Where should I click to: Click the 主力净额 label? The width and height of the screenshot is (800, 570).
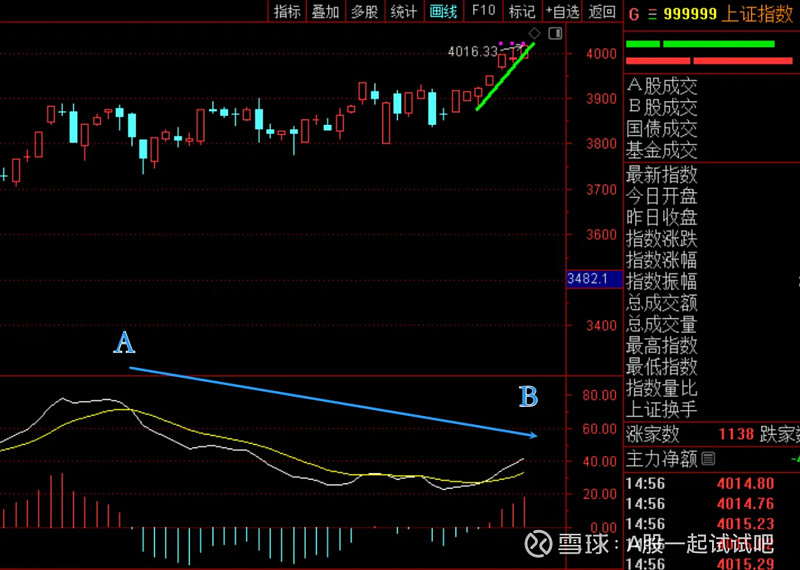coord(661,459)
